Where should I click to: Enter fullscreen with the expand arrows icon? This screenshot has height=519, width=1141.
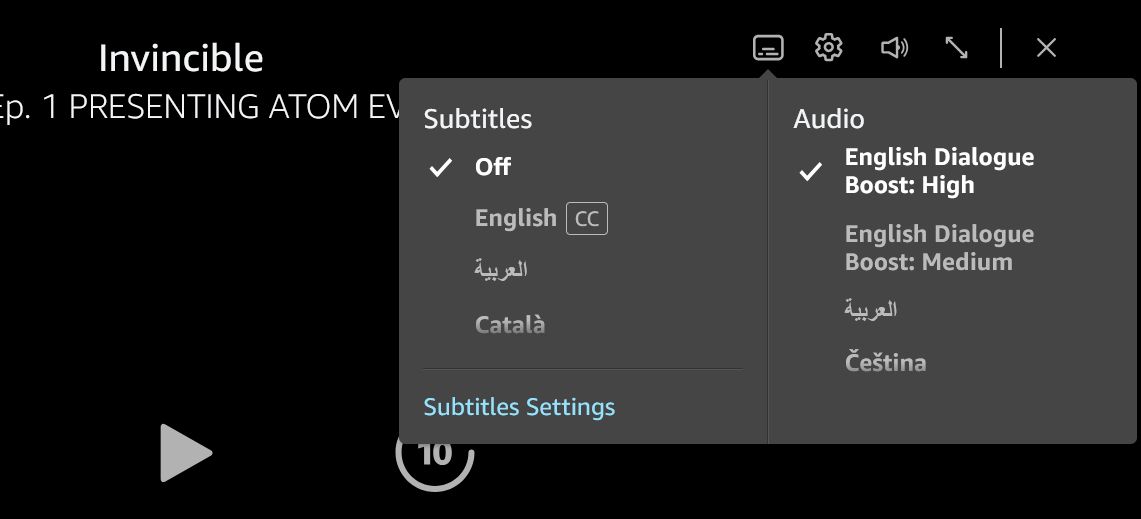click(957, 47)
